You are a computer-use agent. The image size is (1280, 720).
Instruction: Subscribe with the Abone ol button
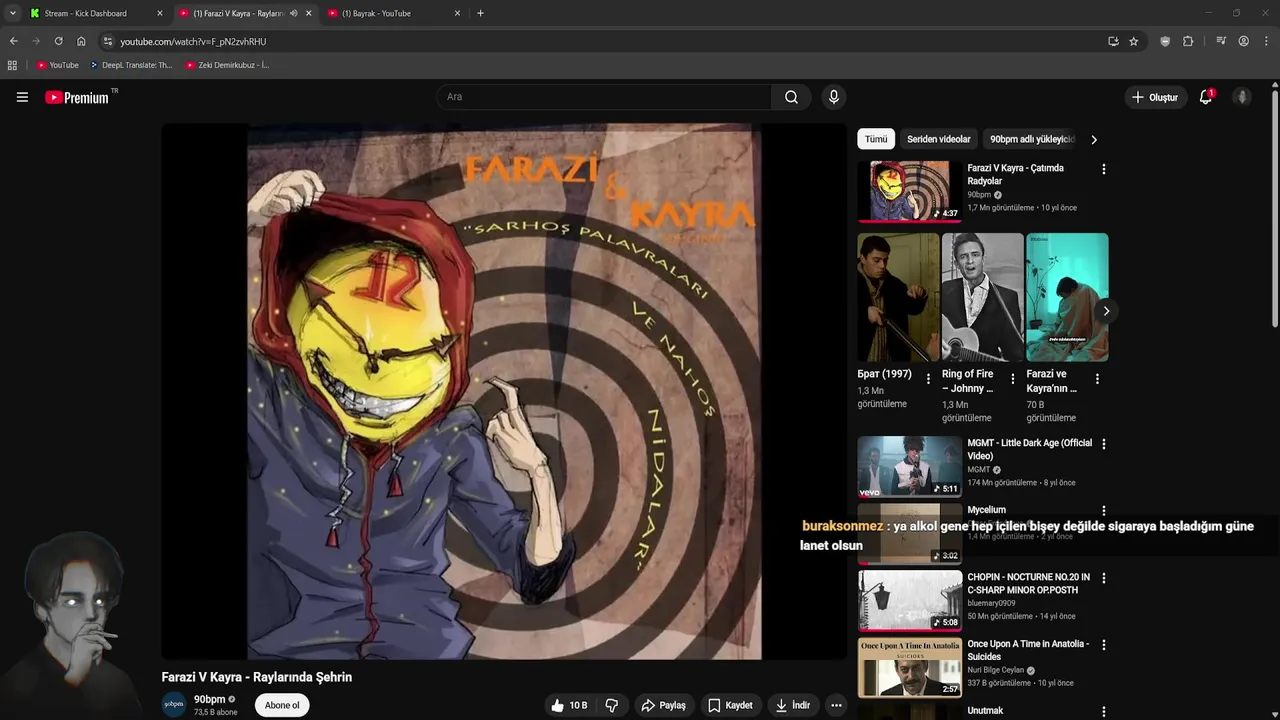[x=282, y=705]
